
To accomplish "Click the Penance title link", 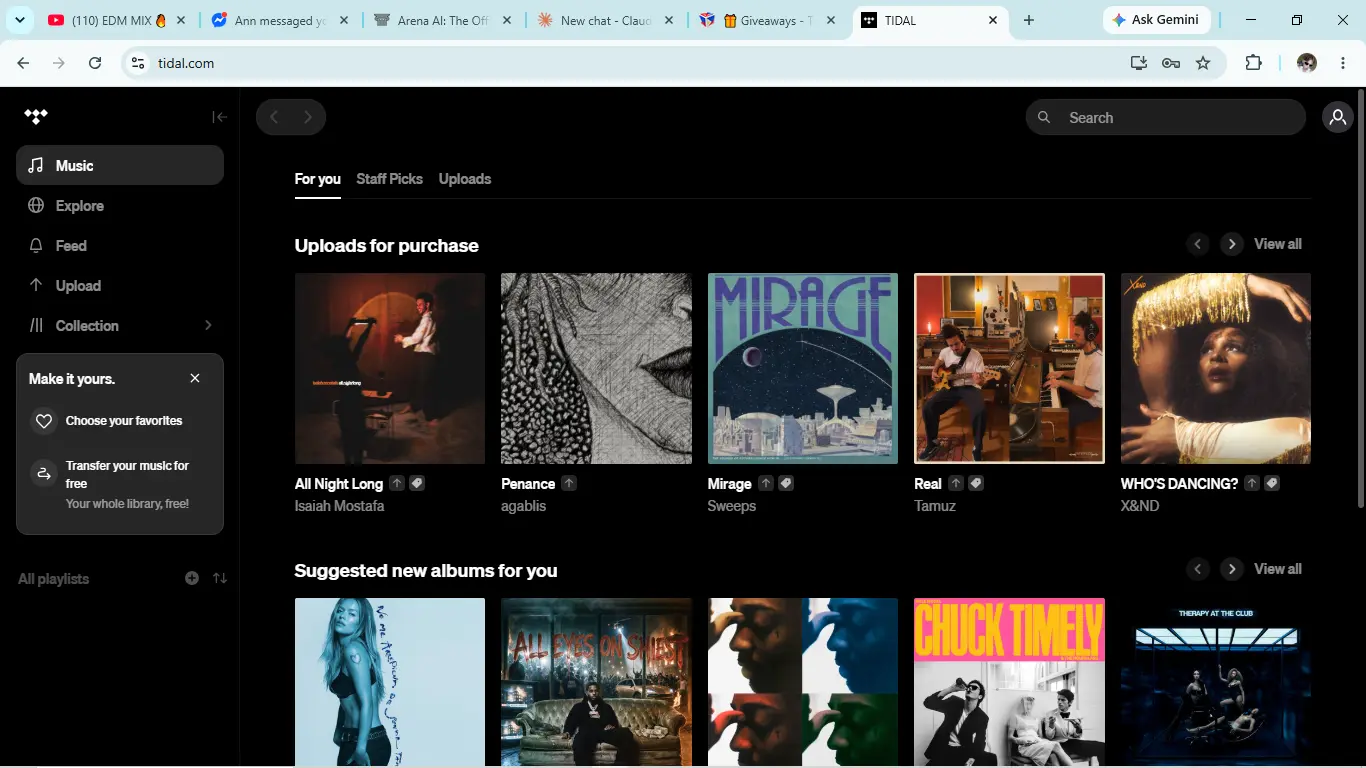I will click(528, 484).
